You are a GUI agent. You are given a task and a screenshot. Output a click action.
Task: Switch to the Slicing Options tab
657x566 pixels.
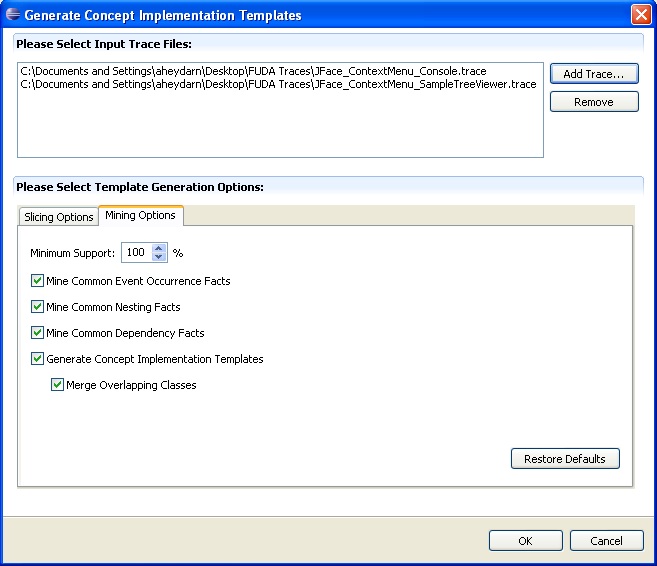(x=58, y=217)
